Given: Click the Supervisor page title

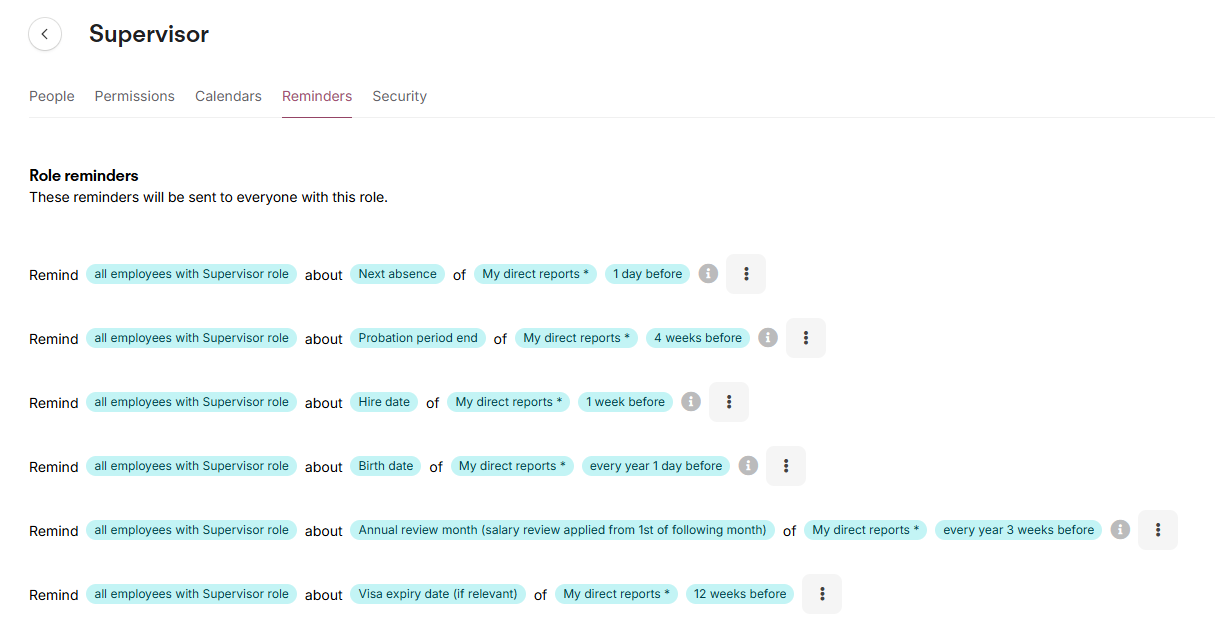Looking at the screenshot, I should click(149, 34).
